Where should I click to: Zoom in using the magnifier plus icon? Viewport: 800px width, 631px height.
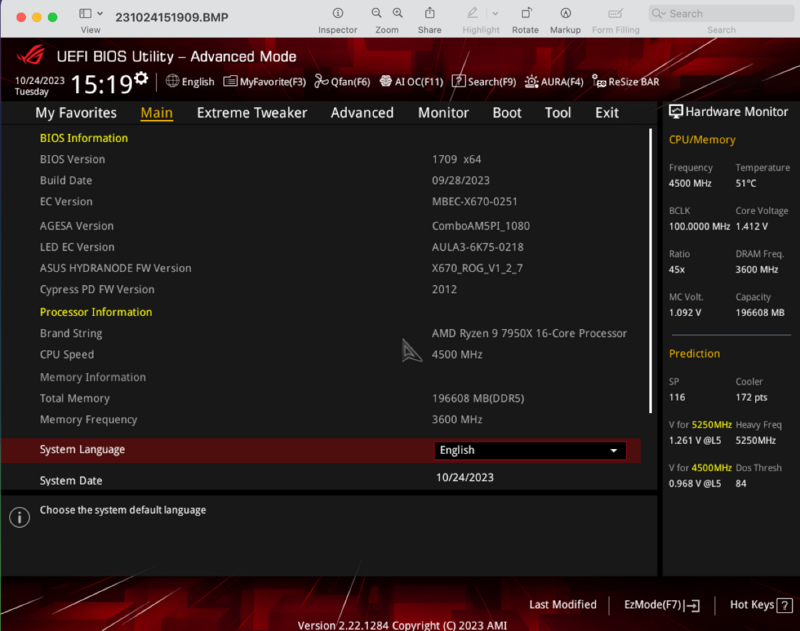coord(397,13)
